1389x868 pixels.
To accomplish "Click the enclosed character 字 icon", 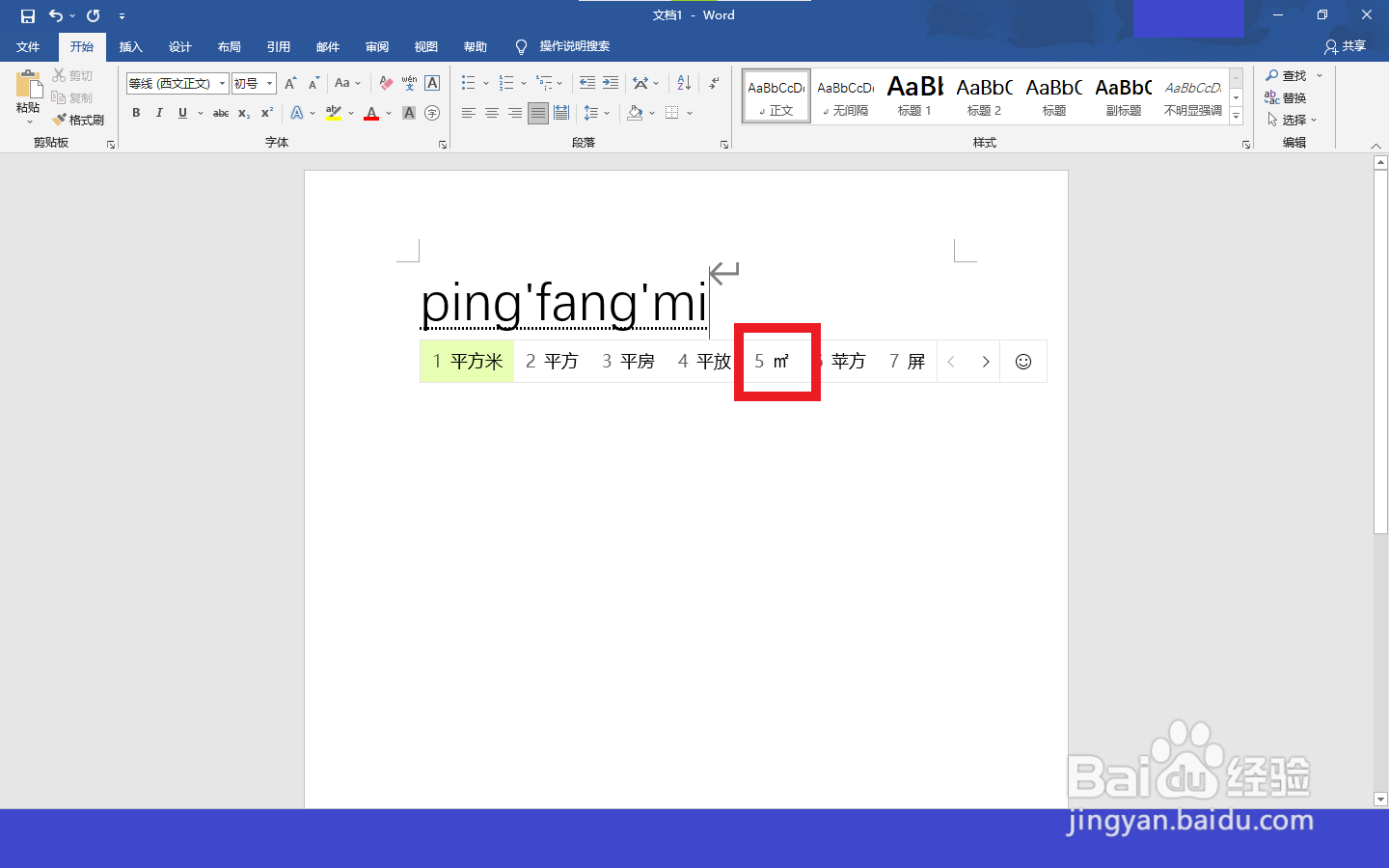I will click(x=432, y=113).
